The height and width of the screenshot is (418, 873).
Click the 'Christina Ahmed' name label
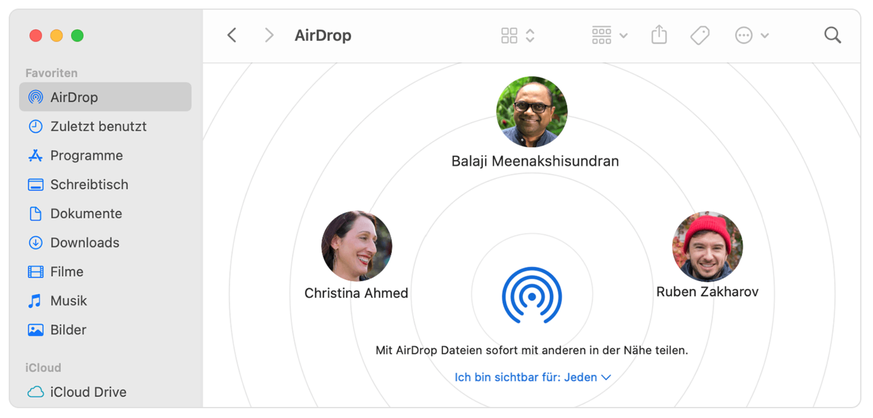point(356,293)
